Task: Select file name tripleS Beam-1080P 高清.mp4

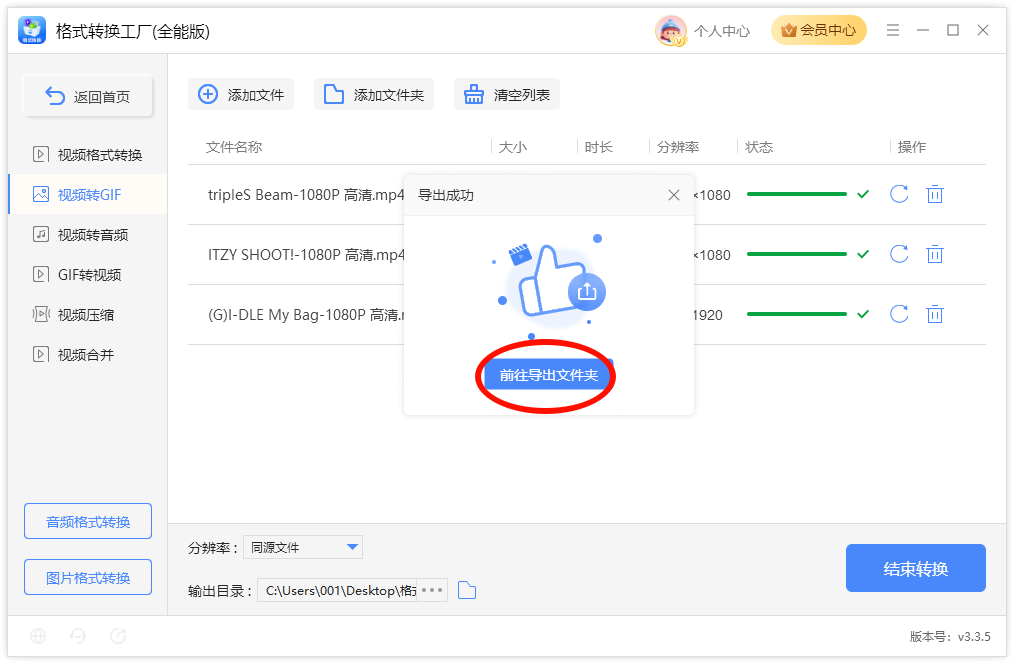Action: click(305, 195)
